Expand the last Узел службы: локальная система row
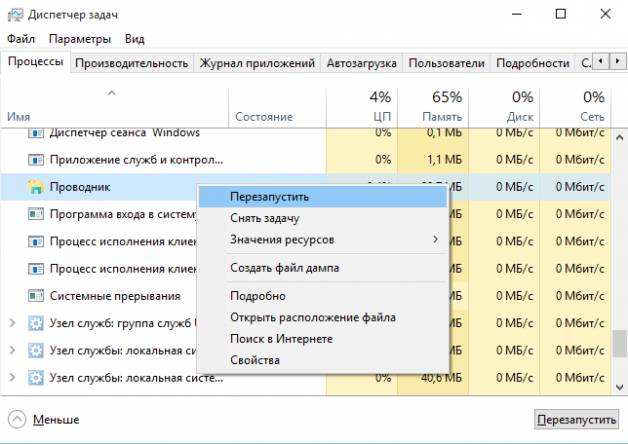628x444 pixels. coord(12,378)
